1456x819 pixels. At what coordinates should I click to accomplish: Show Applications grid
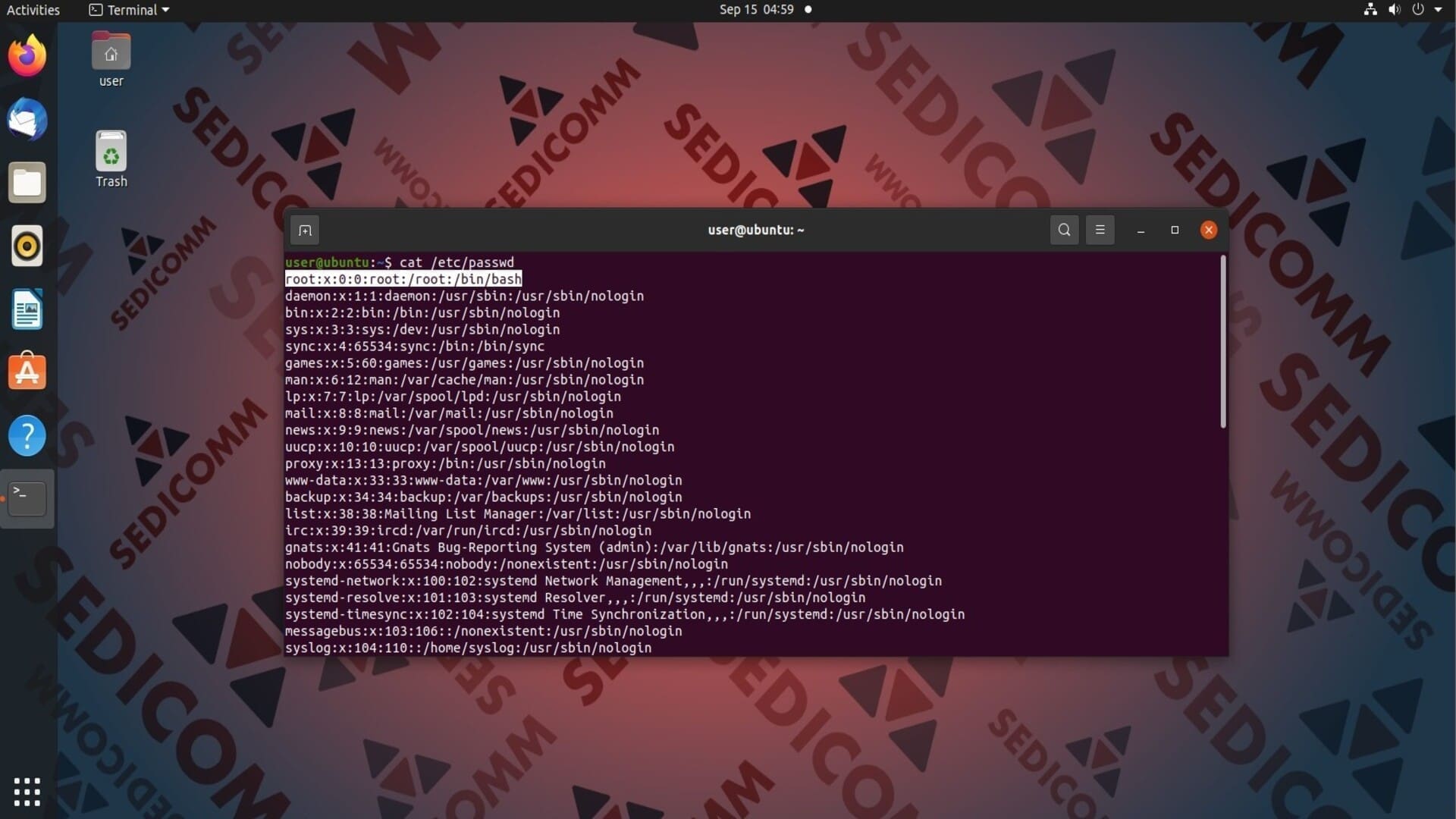27,792
